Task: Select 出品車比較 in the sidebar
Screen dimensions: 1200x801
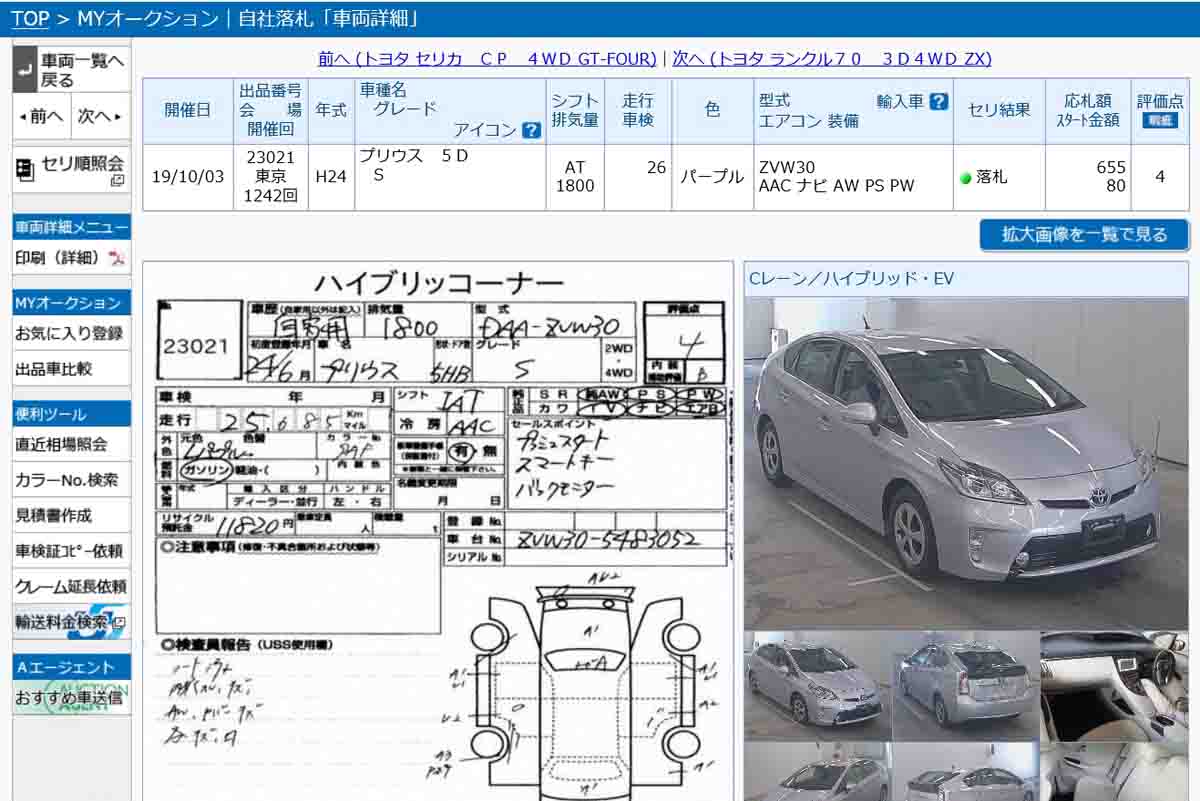Action: pyautogui.click(x=71, y=369)
